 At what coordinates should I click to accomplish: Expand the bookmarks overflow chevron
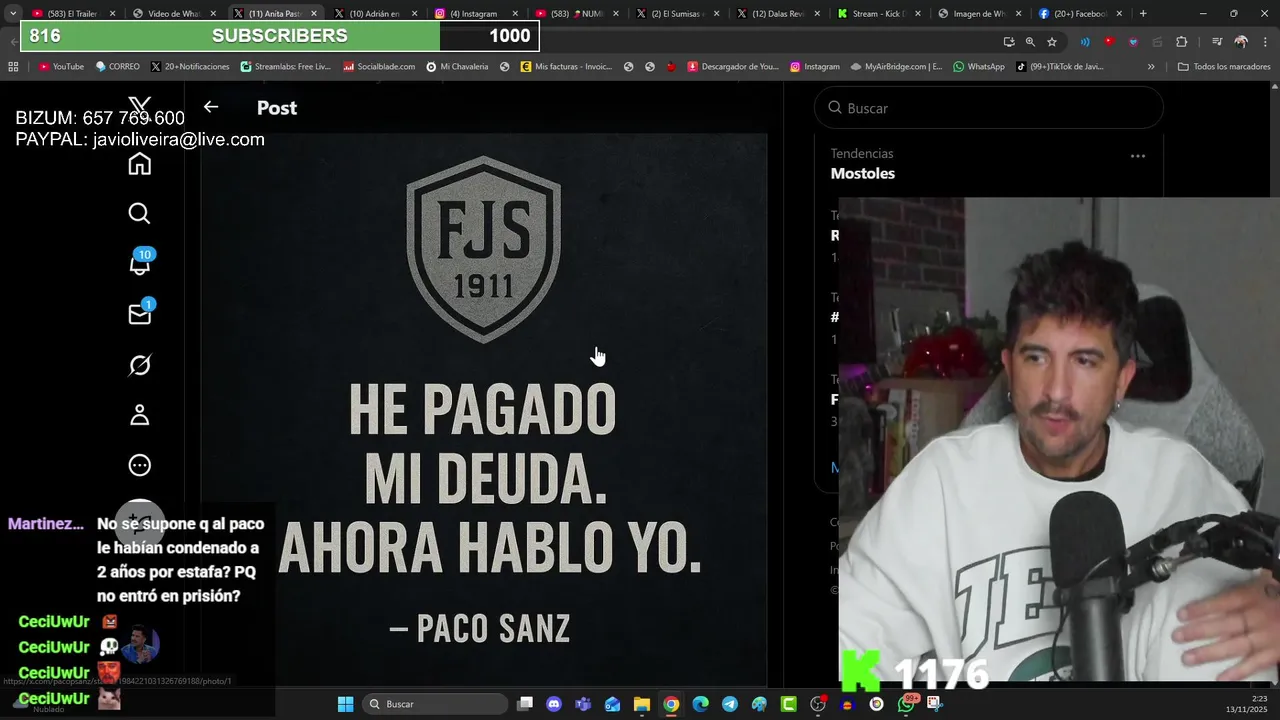coord(1151,67)
